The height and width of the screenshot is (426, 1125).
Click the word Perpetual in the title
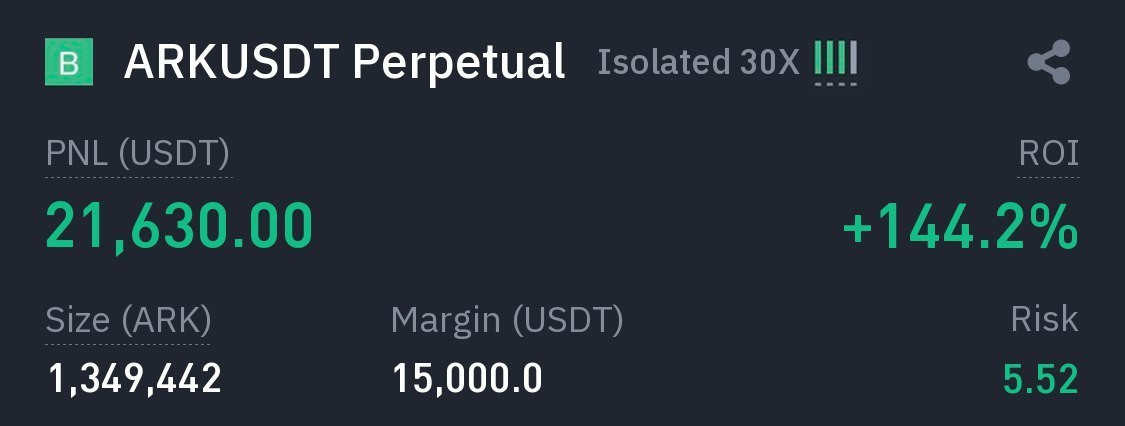click(460, 62)
